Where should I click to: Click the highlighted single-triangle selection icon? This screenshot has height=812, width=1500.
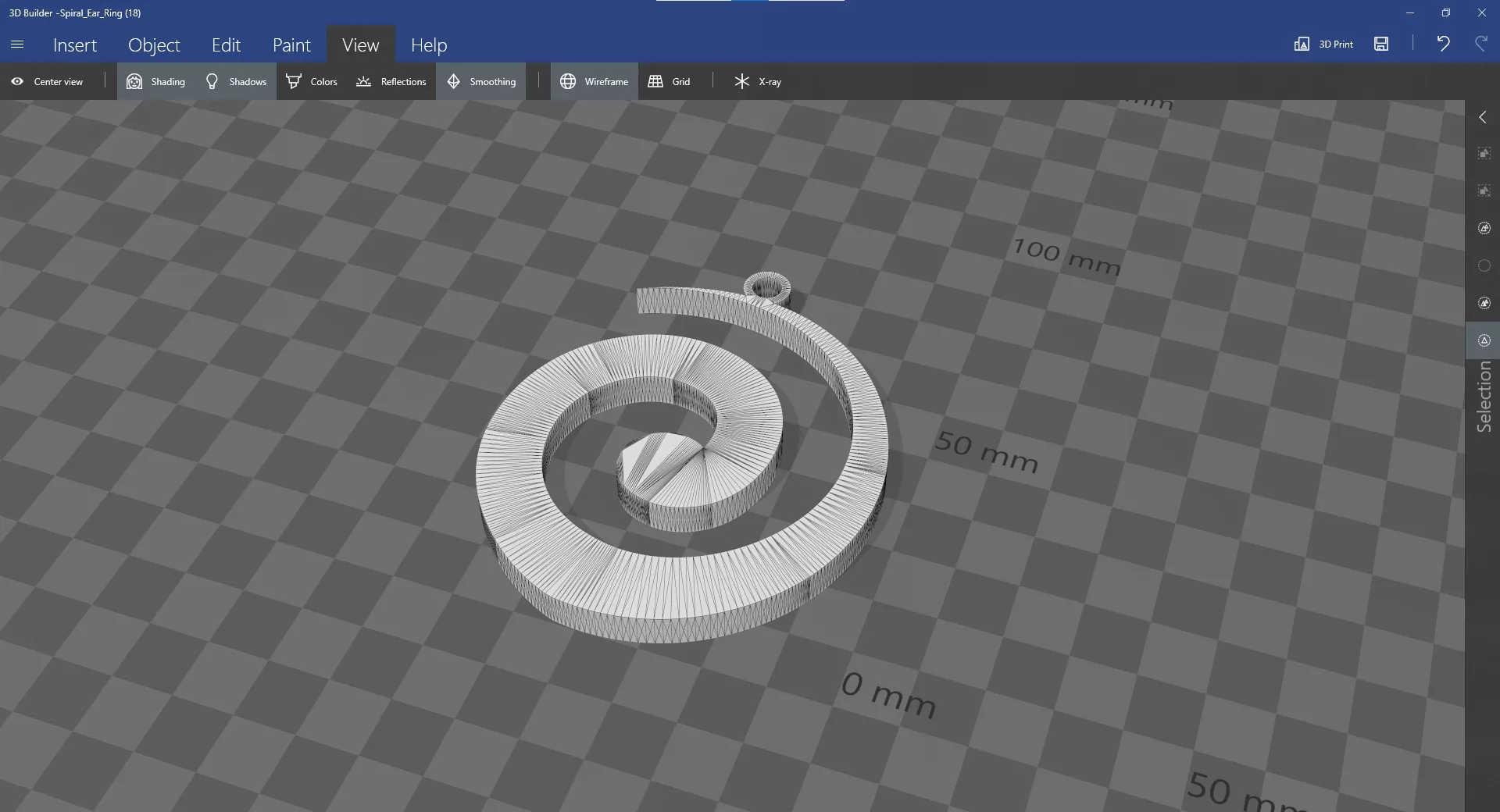[x=1484, y=340]
